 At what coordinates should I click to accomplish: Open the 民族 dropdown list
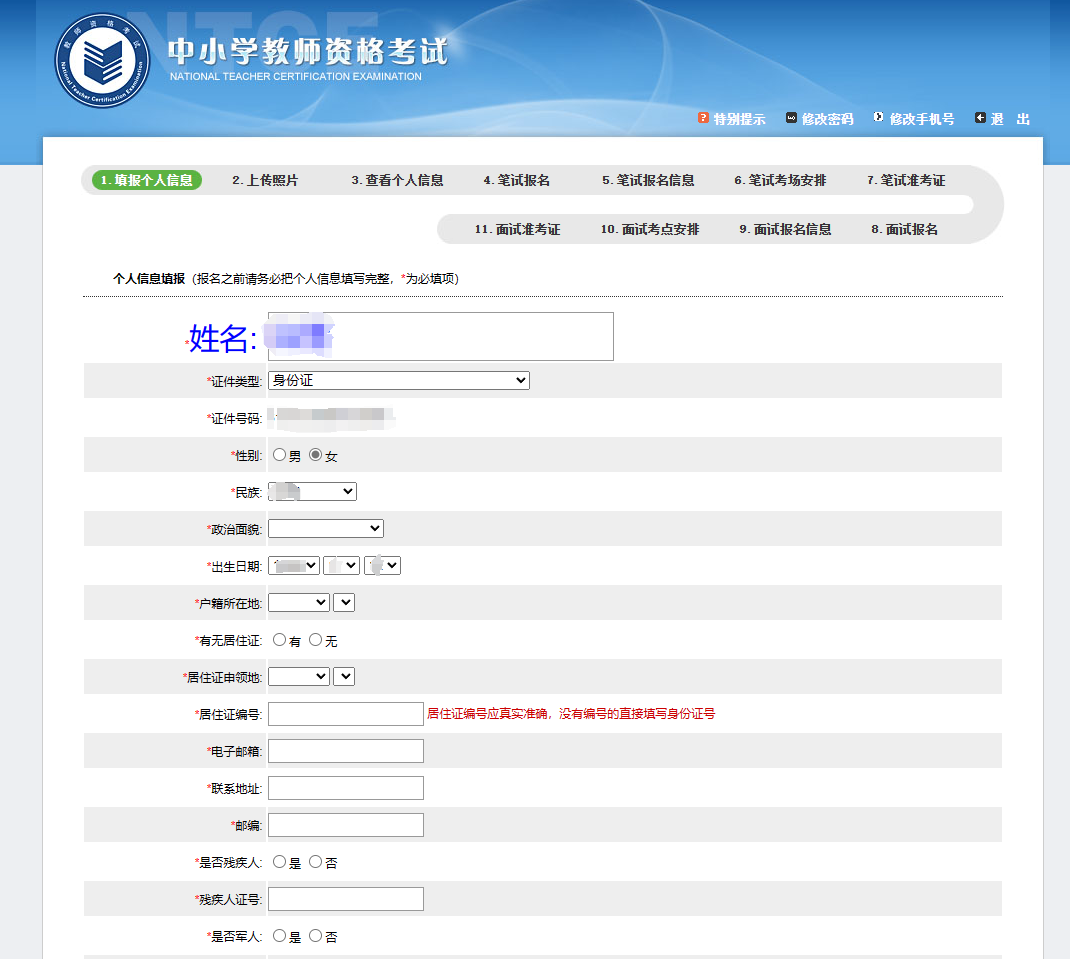311,491
